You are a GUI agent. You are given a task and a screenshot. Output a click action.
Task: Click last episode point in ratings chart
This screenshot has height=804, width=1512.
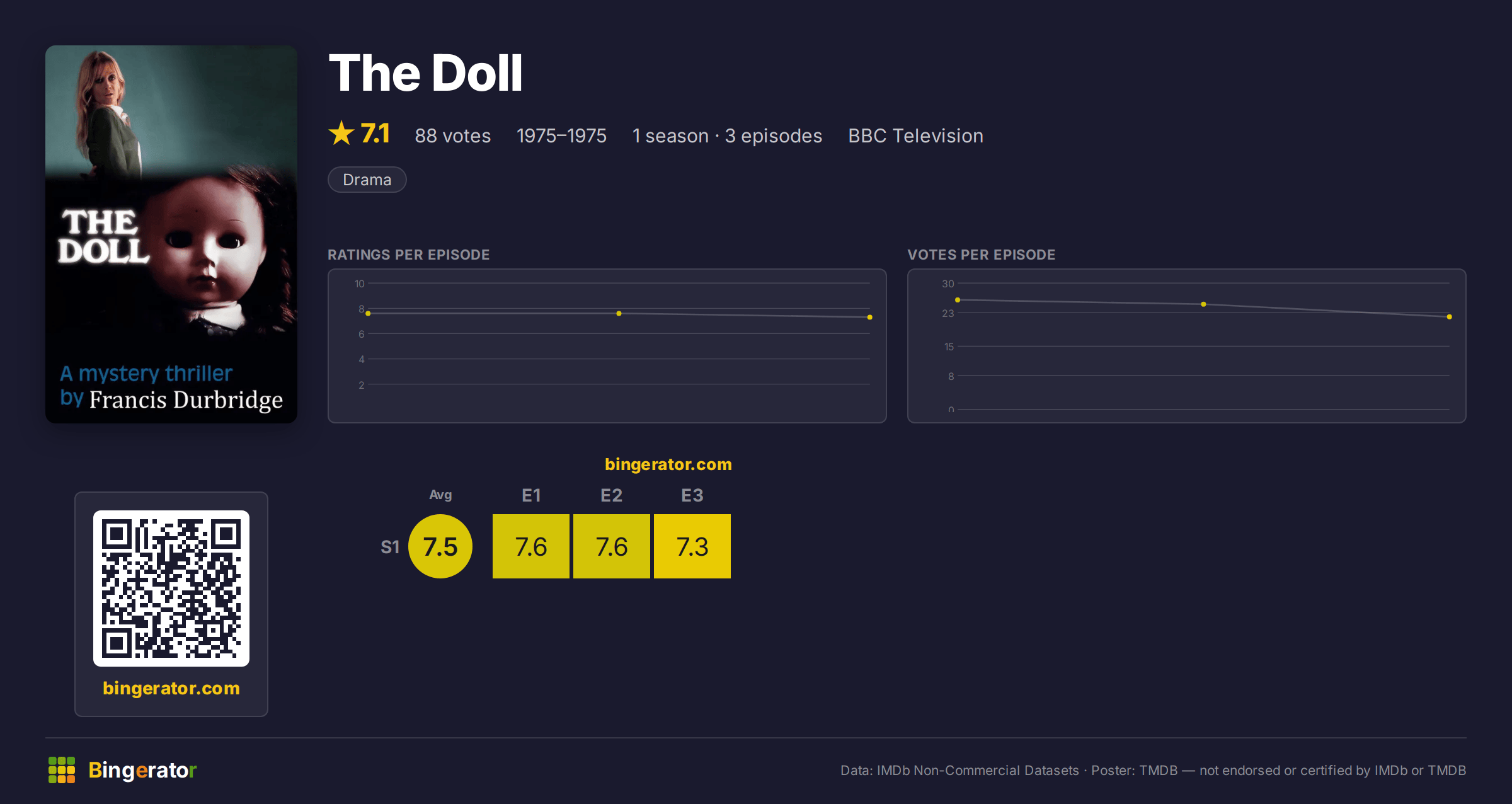[x=870, y=317]
